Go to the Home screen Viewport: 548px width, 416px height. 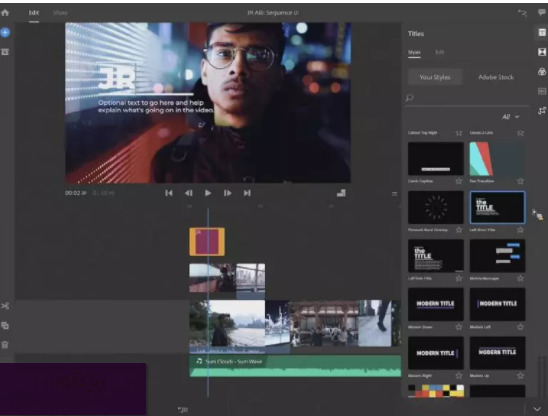(x=5, y=13)
